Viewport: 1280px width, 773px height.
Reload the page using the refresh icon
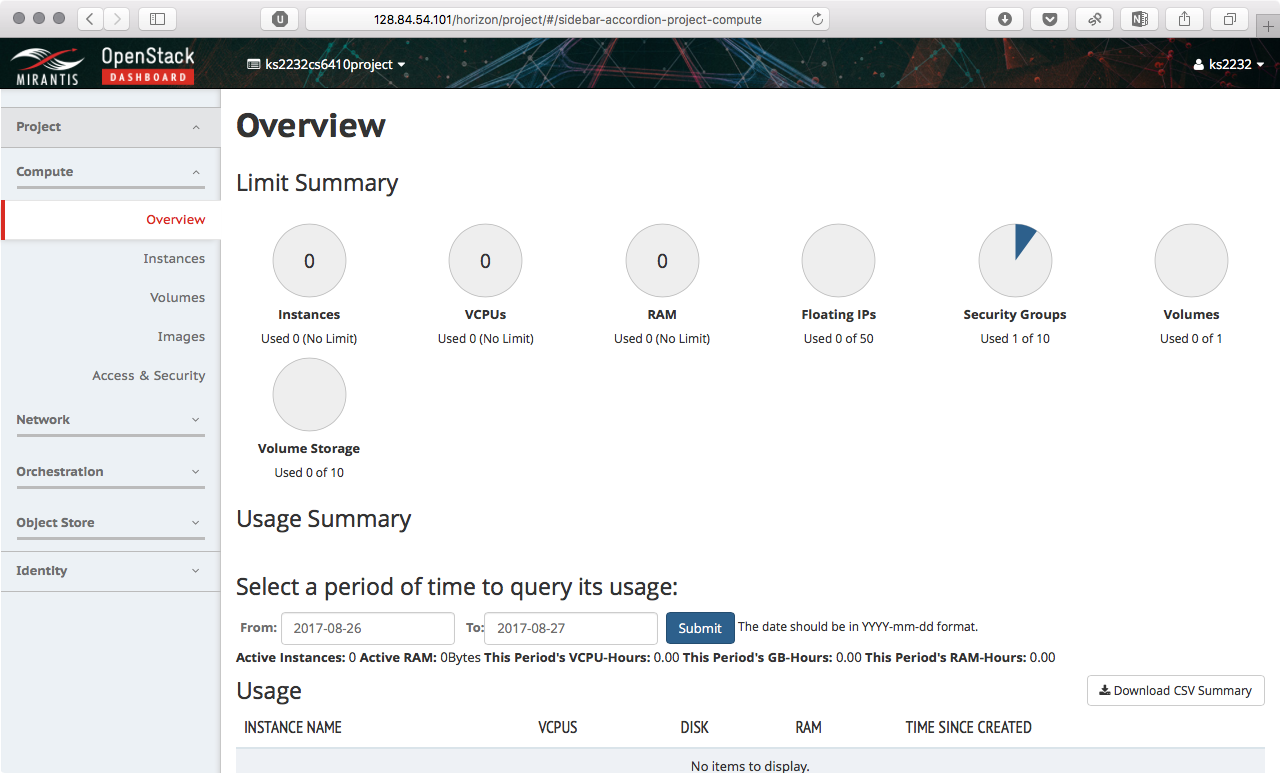817,19
